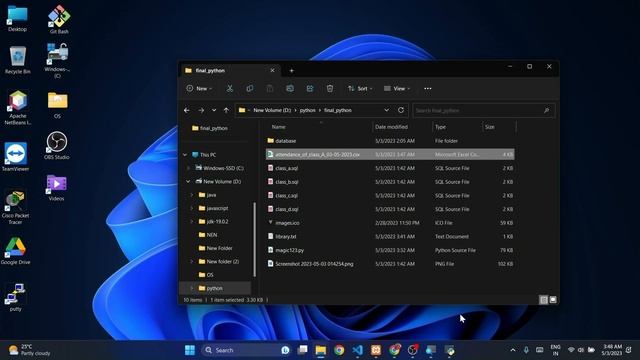Click the Search final_python input field

484,110
